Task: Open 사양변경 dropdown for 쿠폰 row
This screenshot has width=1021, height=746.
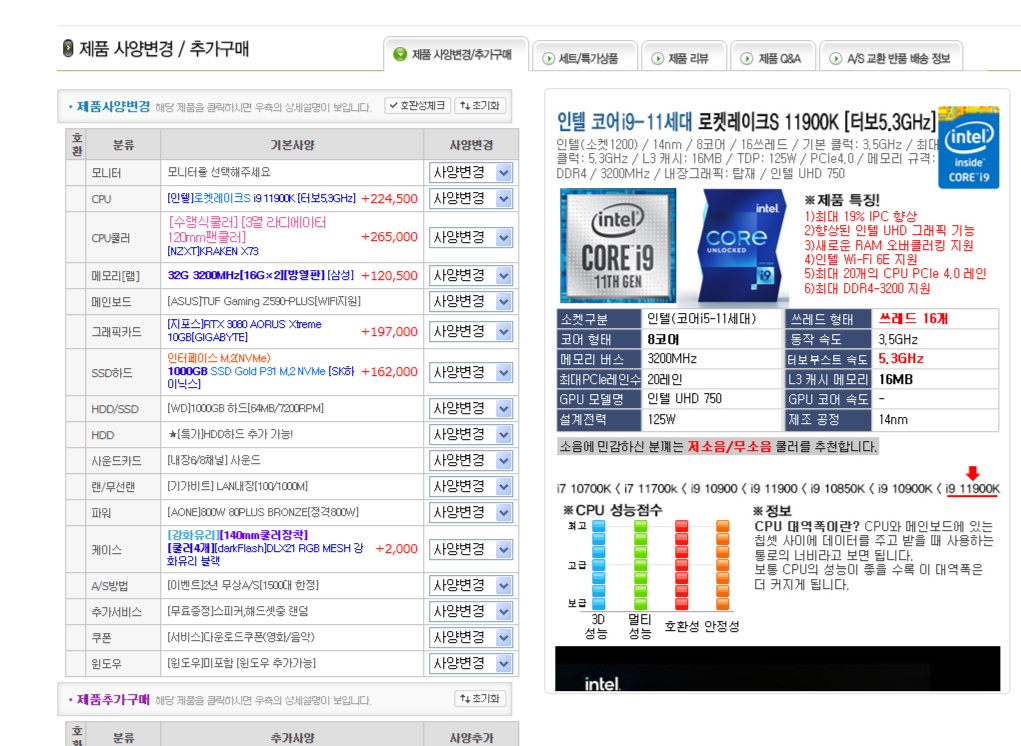Action: 471,637
